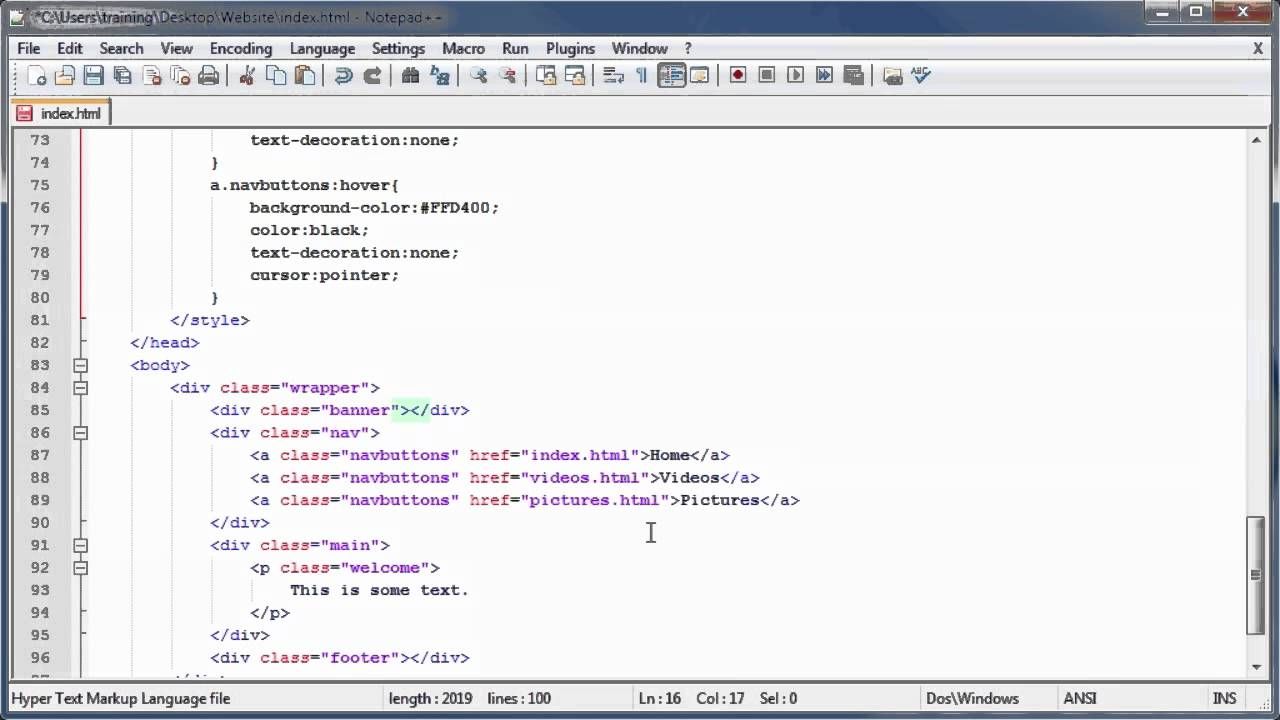The image size is (1280, 720).
Task: Open the Language menu
Action: [x=322, y=48]
